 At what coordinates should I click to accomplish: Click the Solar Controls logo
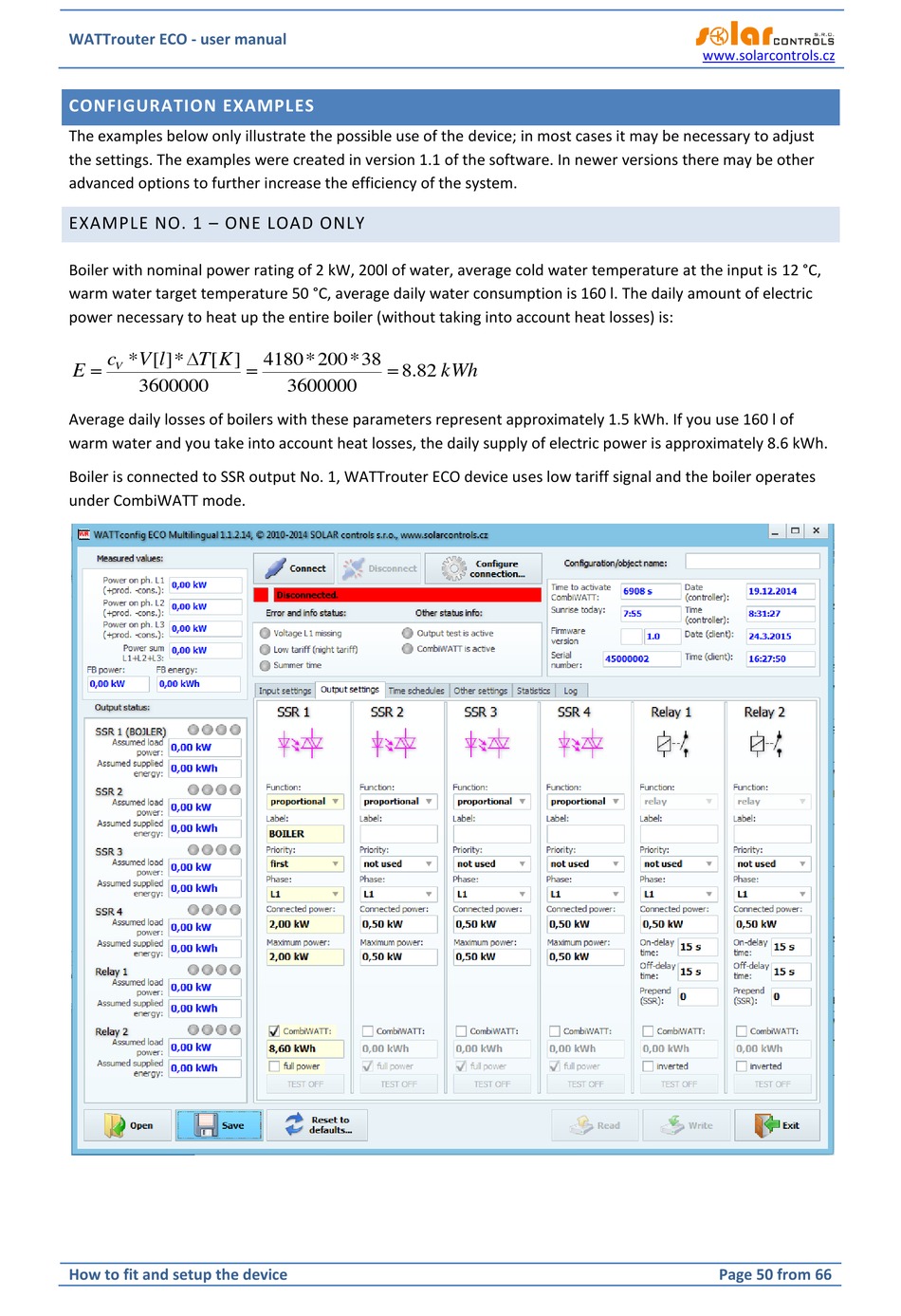point(764,35)
